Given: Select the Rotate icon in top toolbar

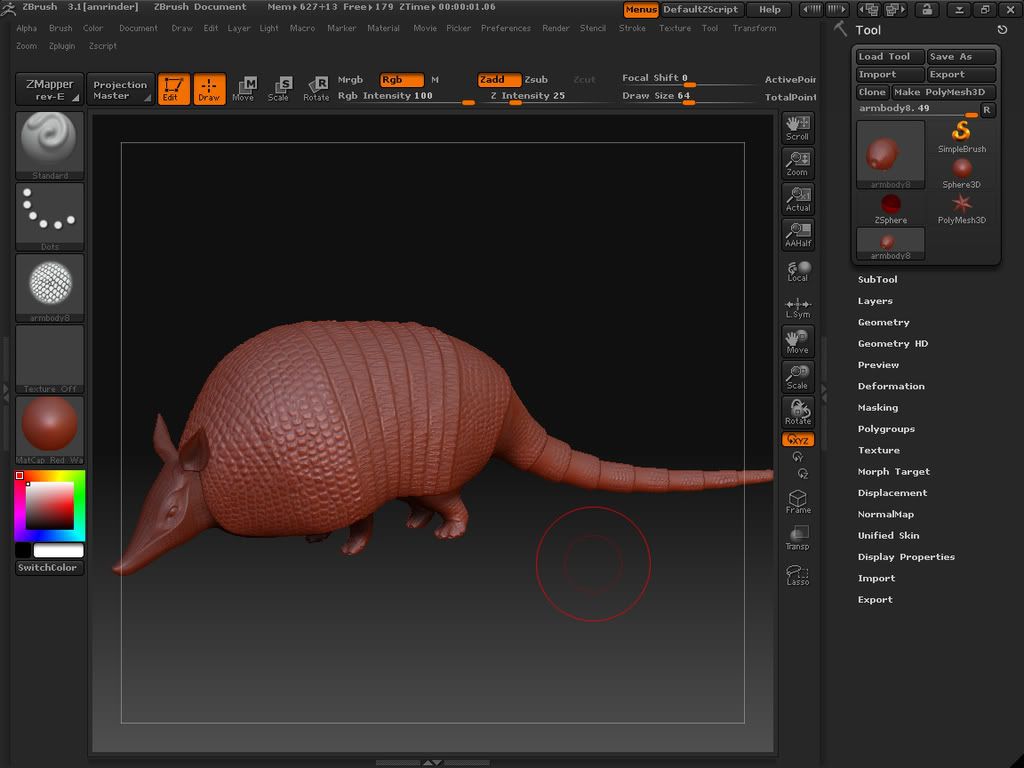Looking at the screenshot, I should coord(316,88).
